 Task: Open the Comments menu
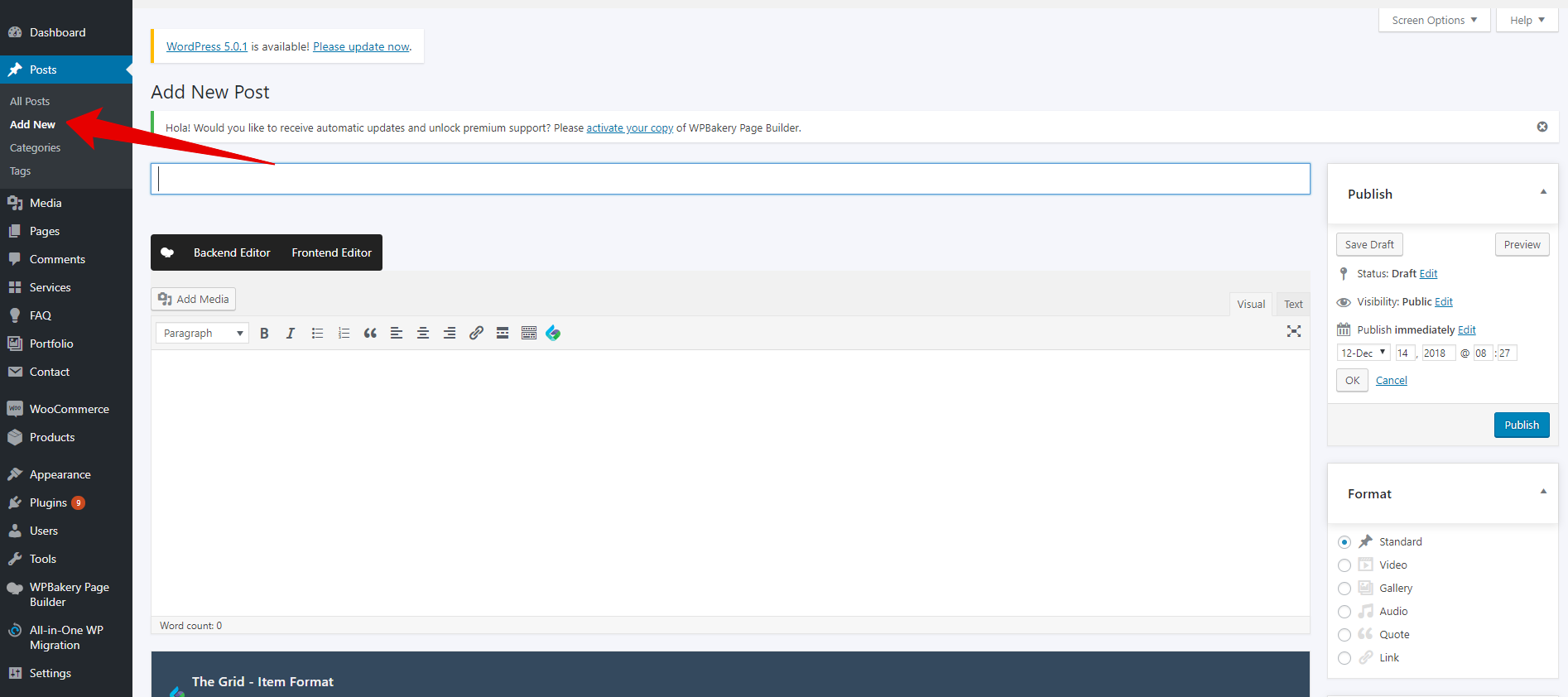tap(66, 259)
